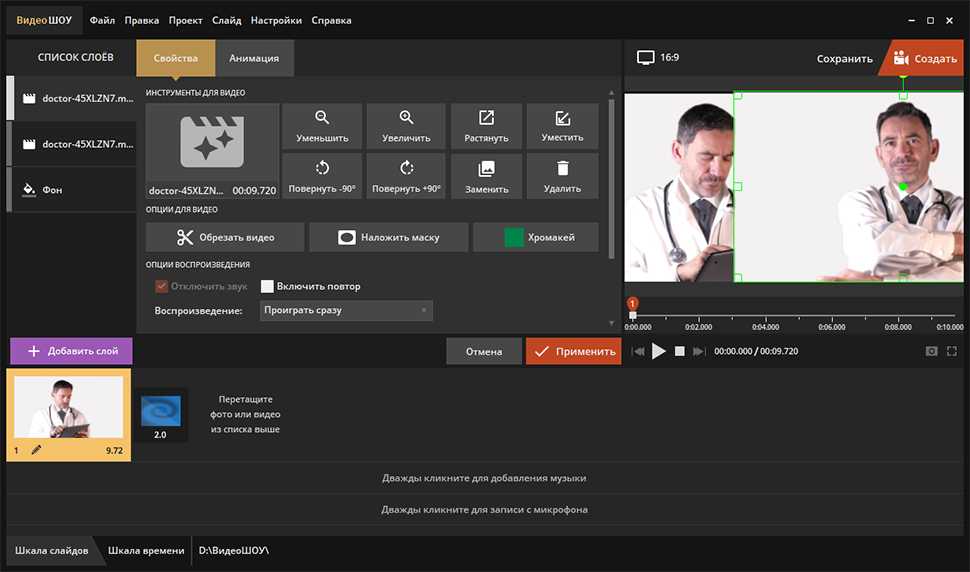Switch to the Анимация tab
This screenshot has height=572, width=970.
[x=254, y=58]
